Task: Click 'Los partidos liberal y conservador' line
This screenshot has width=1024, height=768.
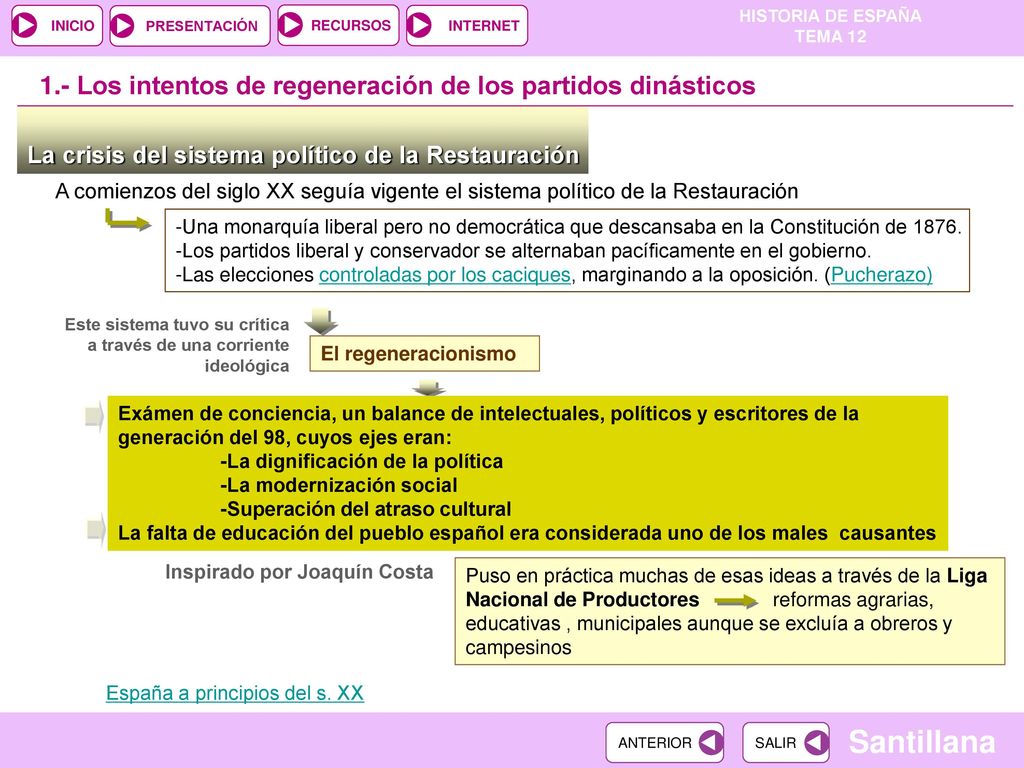Action: pyautogui.click(x=523, y=251)
